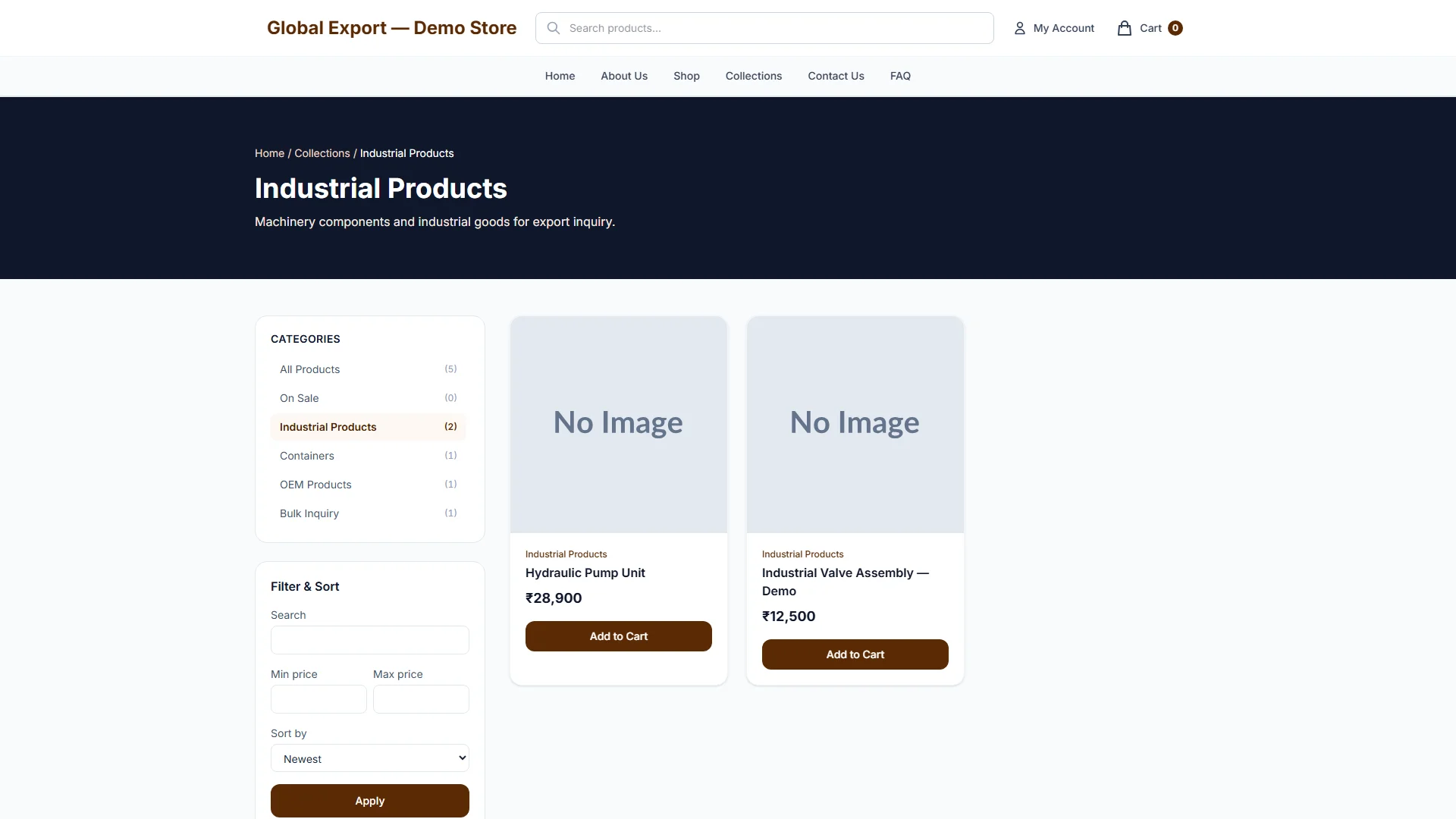Open the About Us menu item

point(624,76)
